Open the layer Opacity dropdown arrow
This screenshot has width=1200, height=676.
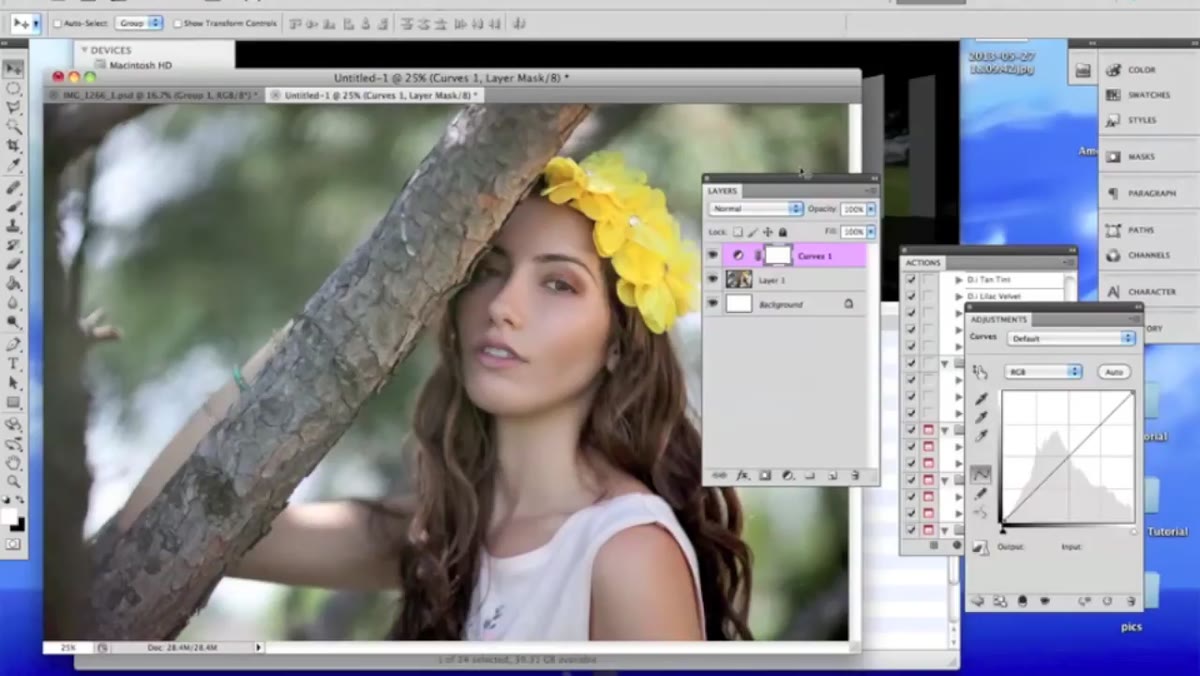tap(871, 209)
